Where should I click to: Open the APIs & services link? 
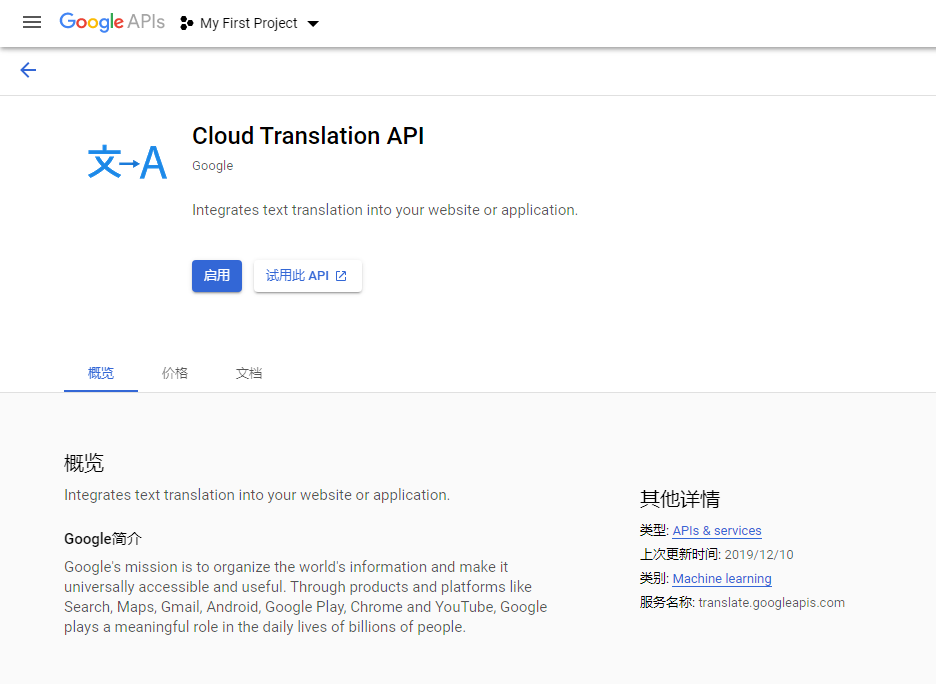pos(717,531)
